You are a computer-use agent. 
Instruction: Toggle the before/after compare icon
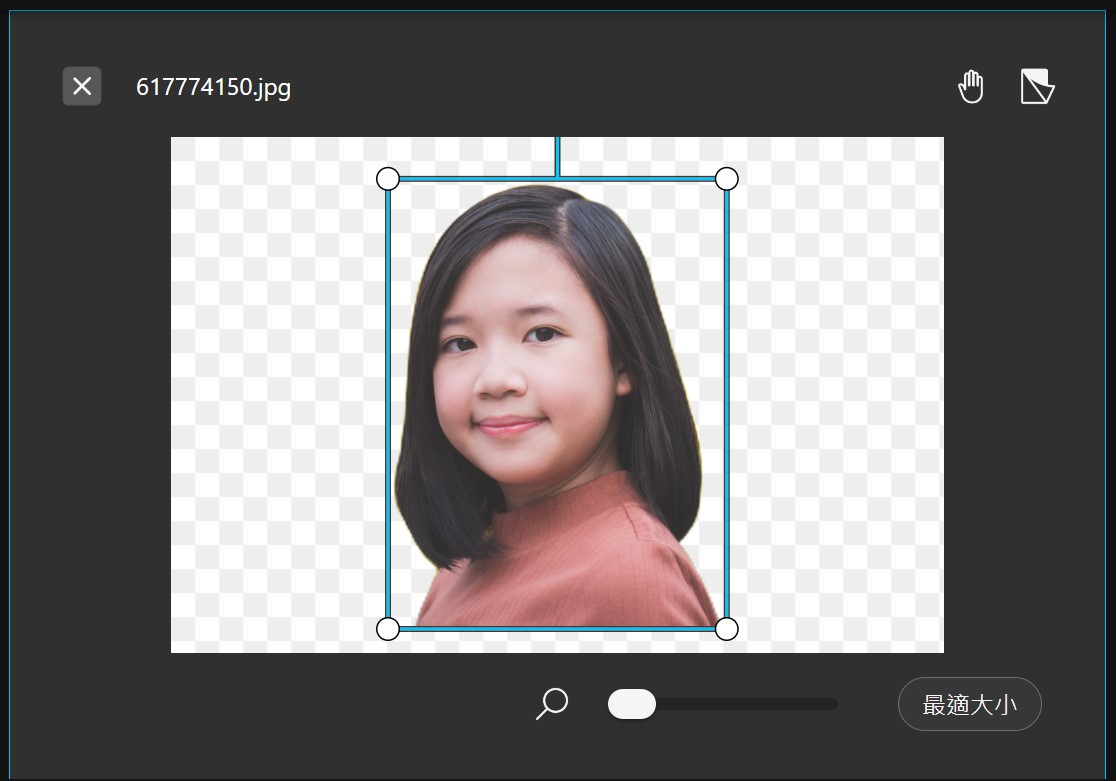click(1037, 87)
